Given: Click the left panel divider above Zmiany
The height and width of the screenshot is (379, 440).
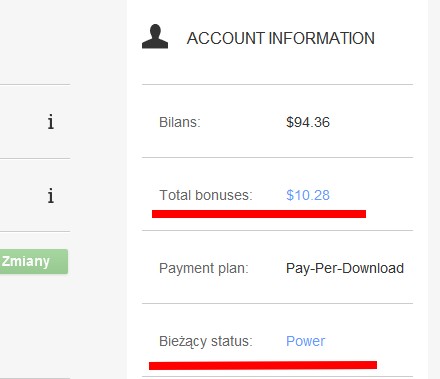Looking at the screenshot, I should (35, 231).
